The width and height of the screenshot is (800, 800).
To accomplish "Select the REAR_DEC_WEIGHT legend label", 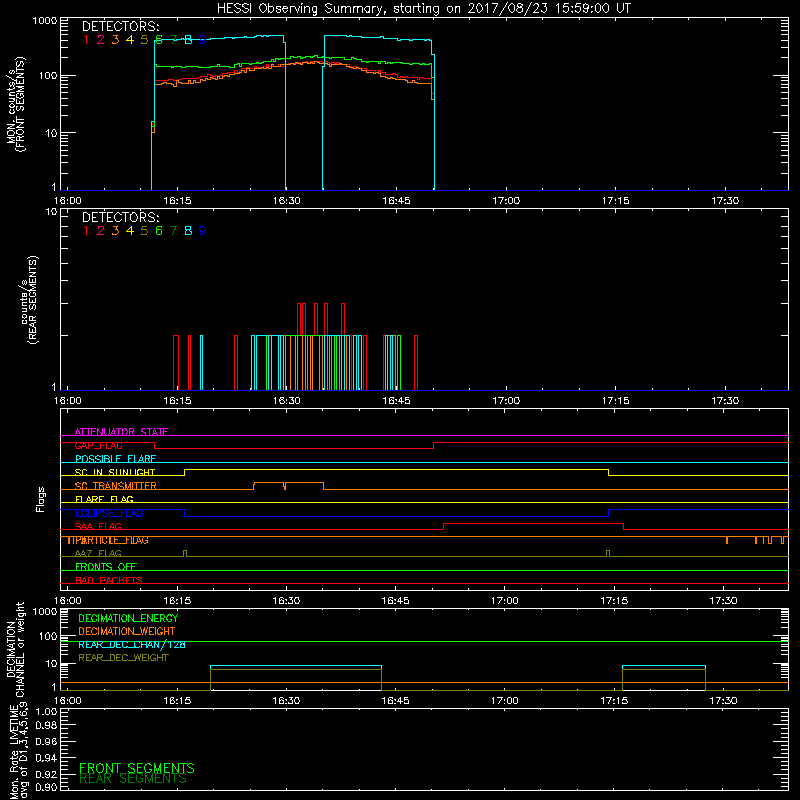I will coord(123,658).
